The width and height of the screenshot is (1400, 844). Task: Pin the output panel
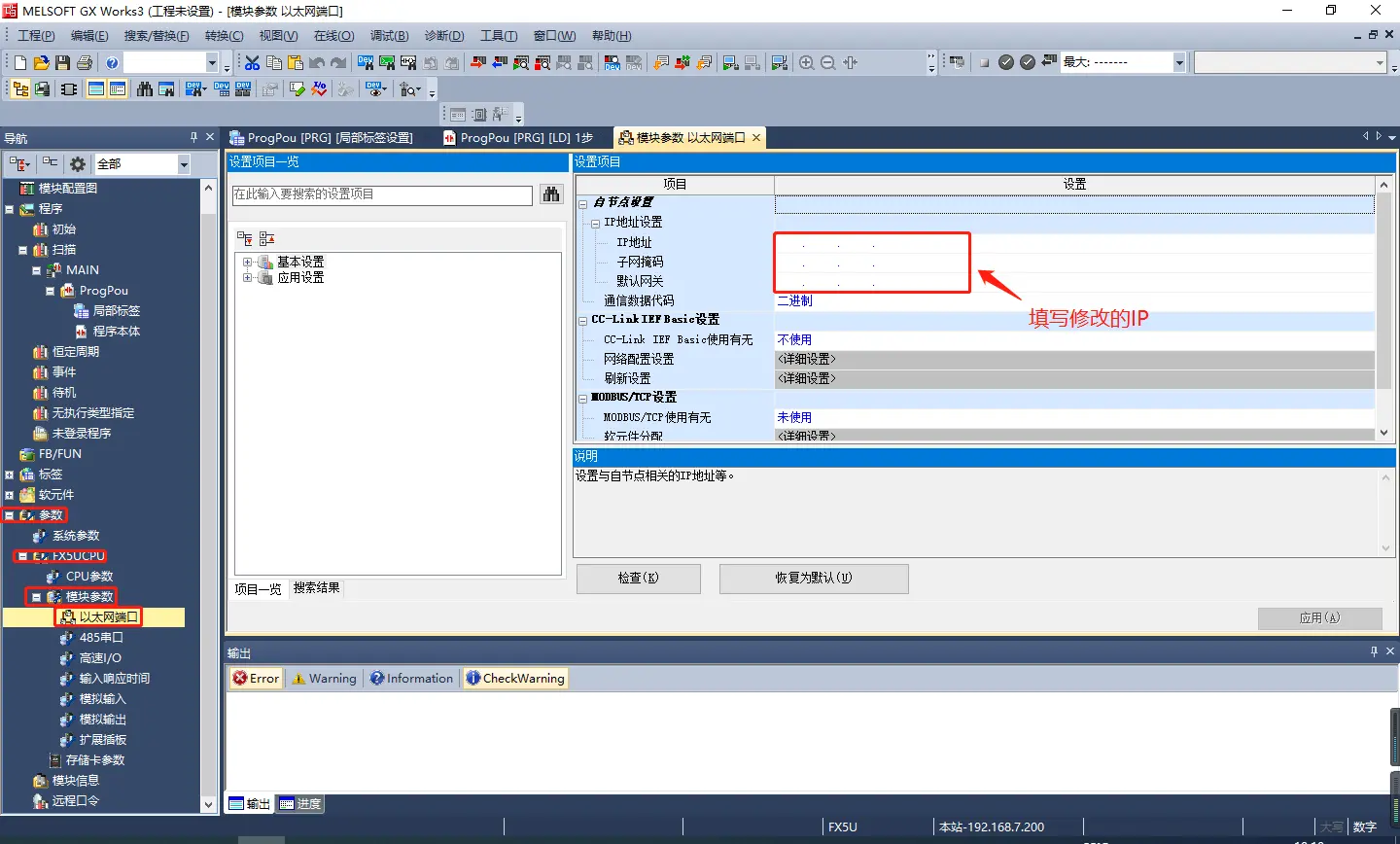click(1374, 651)
